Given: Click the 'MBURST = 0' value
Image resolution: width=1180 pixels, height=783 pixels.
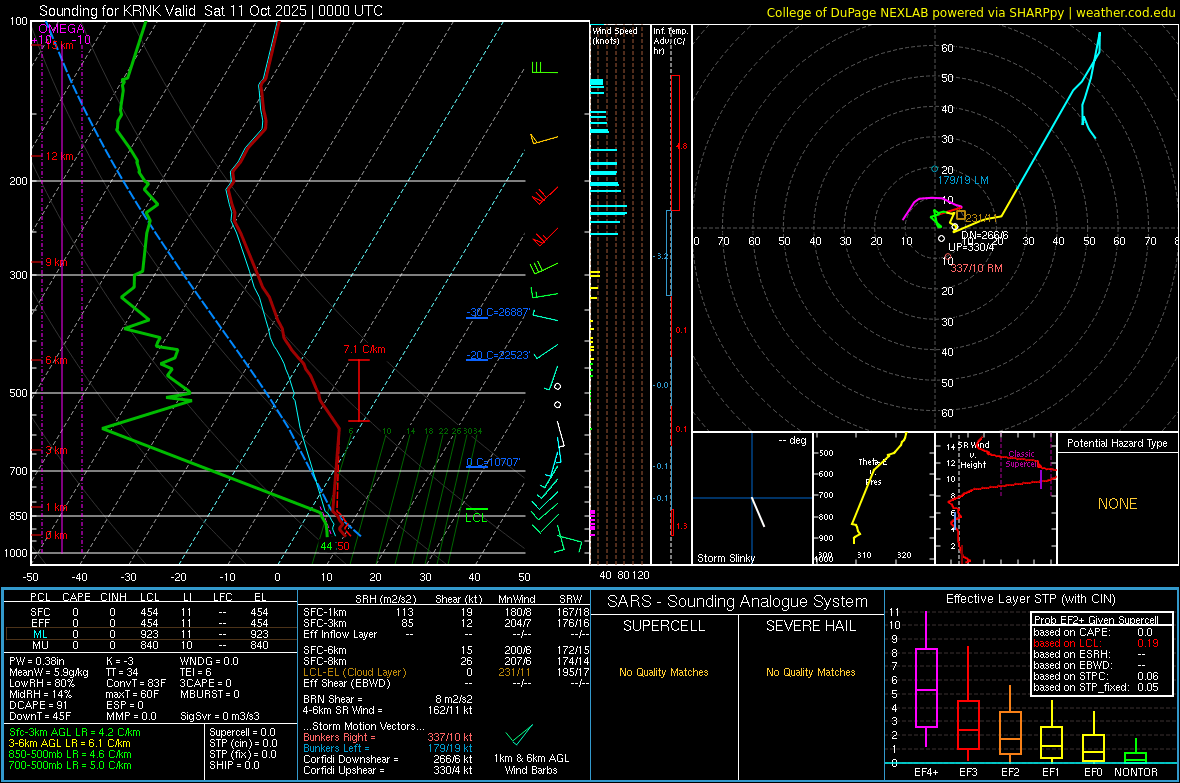Looking at the screenshot, I should coord(210,694).
